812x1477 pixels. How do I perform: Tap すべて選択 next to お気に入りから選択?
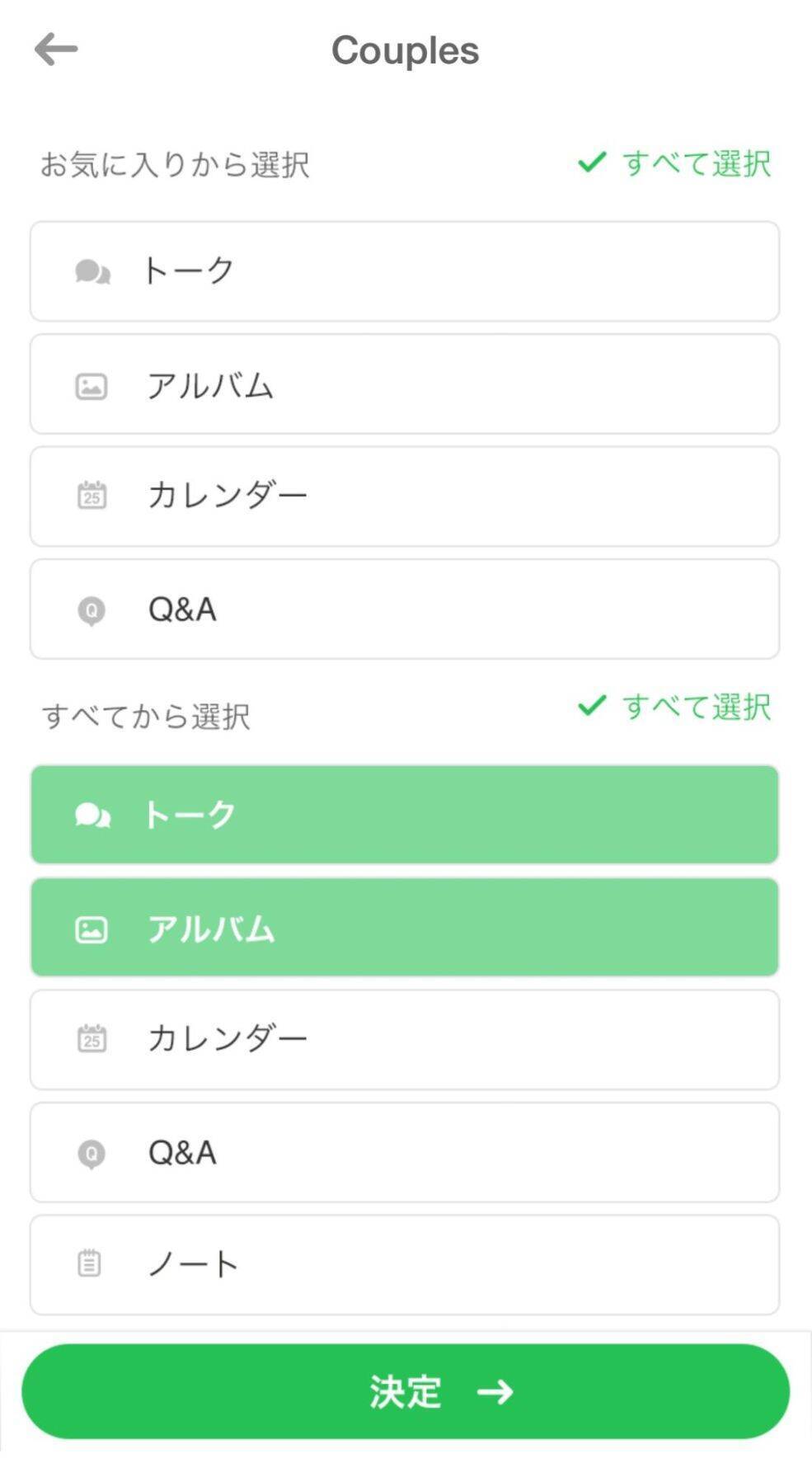pyautogui.click(x=676, y=163)
